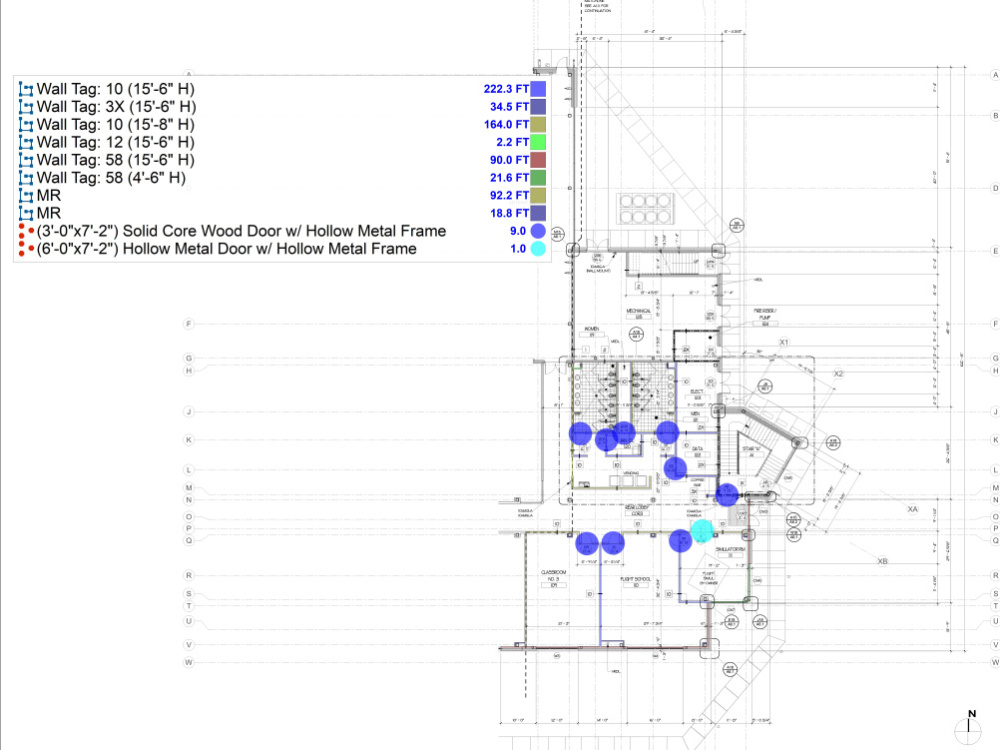Click the blue door marker near the SIMULATOR room
Image resolution: width=1000 pixels, height=750 pixels.
682,540
